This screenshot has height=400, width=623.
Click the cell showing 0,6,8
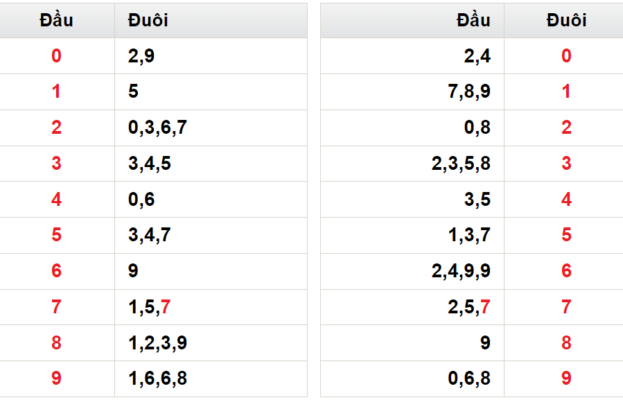coord(412,379)
